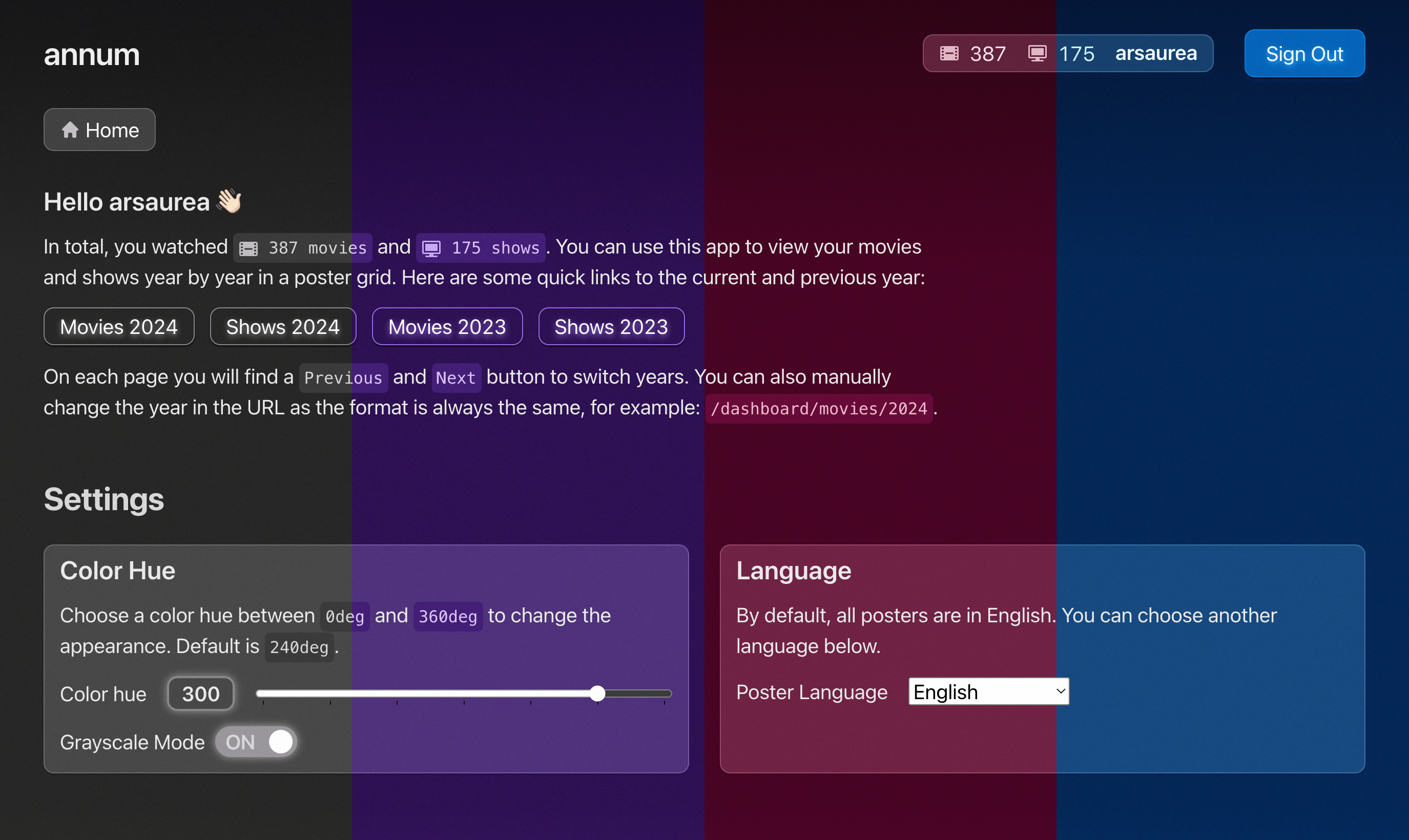Click the annum logo
The height and width of the screenshot is (840, 1409).
pyautogui.click(x=91, y=54)
